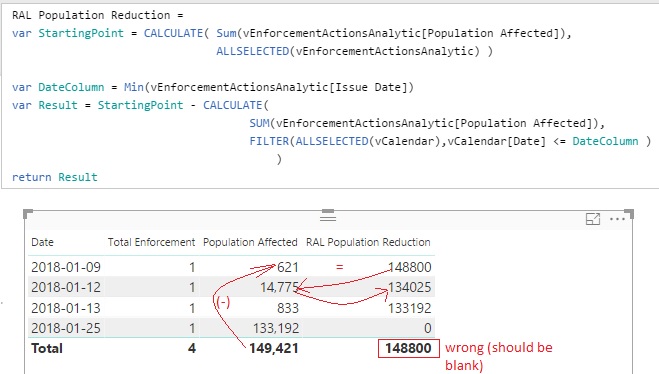The image size is (659, 374).
Task: Select the 2018-01-09 date cell
Action: [66, 267]
